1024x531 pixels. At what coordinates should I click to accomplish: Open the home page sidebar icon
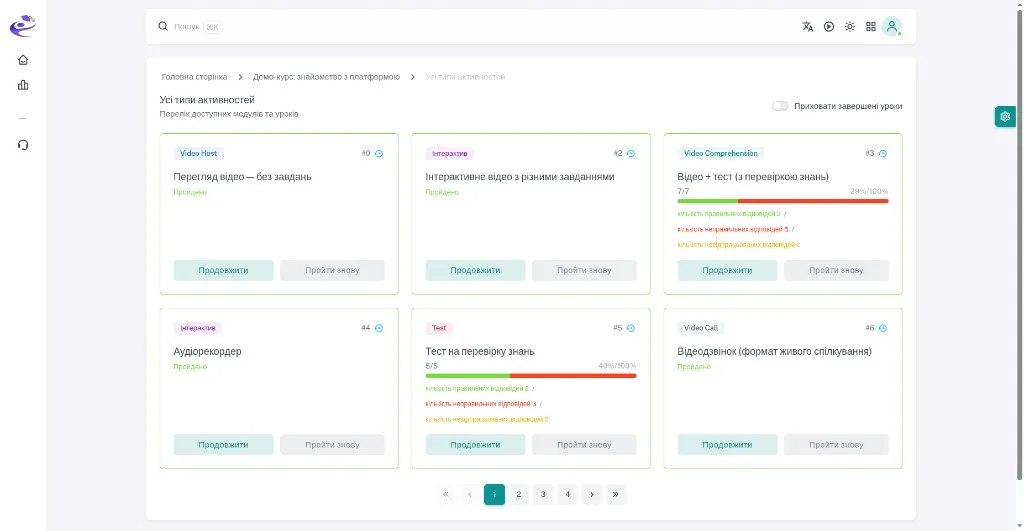coord(23,60)
